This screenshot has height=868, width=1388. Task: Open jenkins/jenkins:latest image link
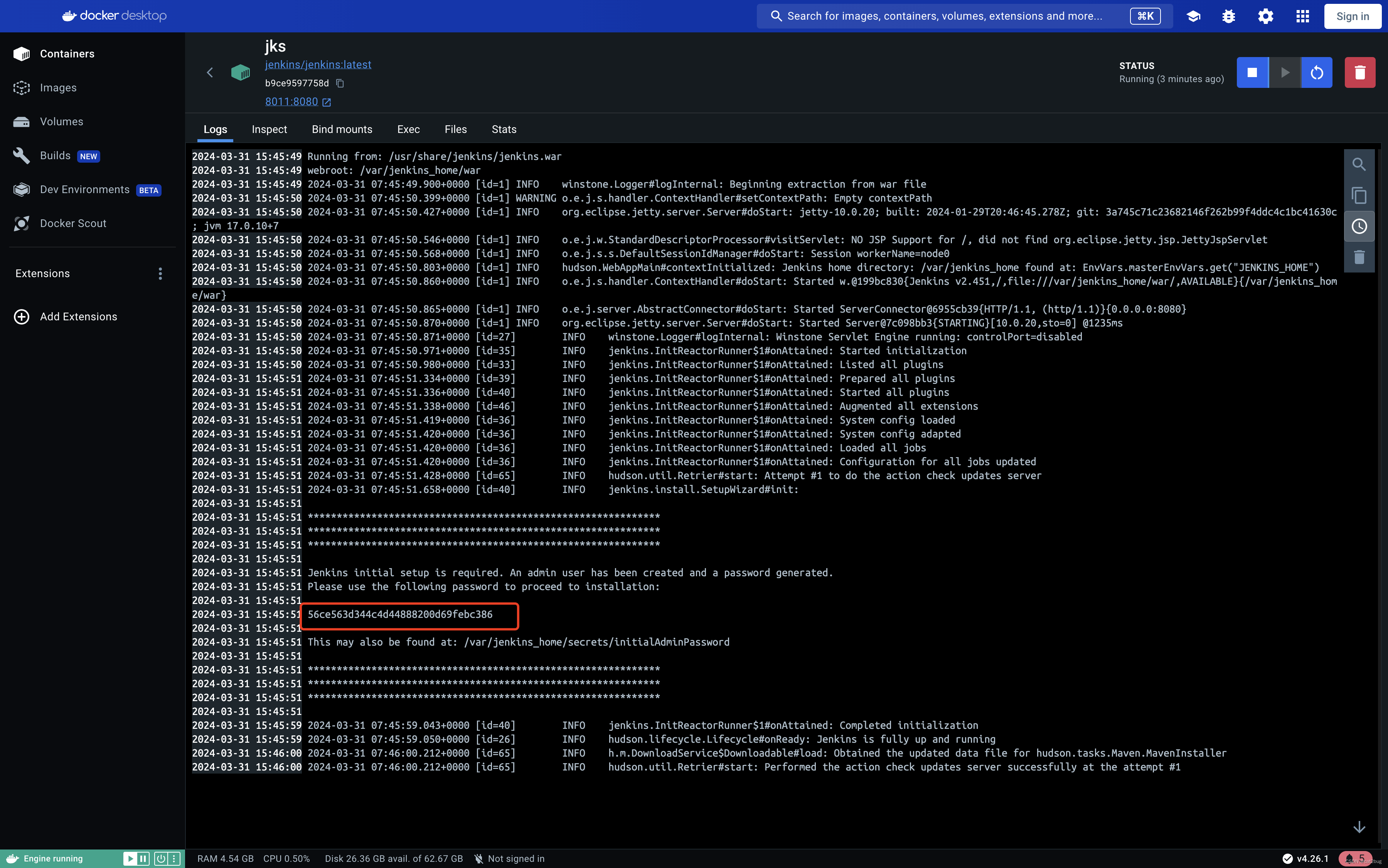318,64
